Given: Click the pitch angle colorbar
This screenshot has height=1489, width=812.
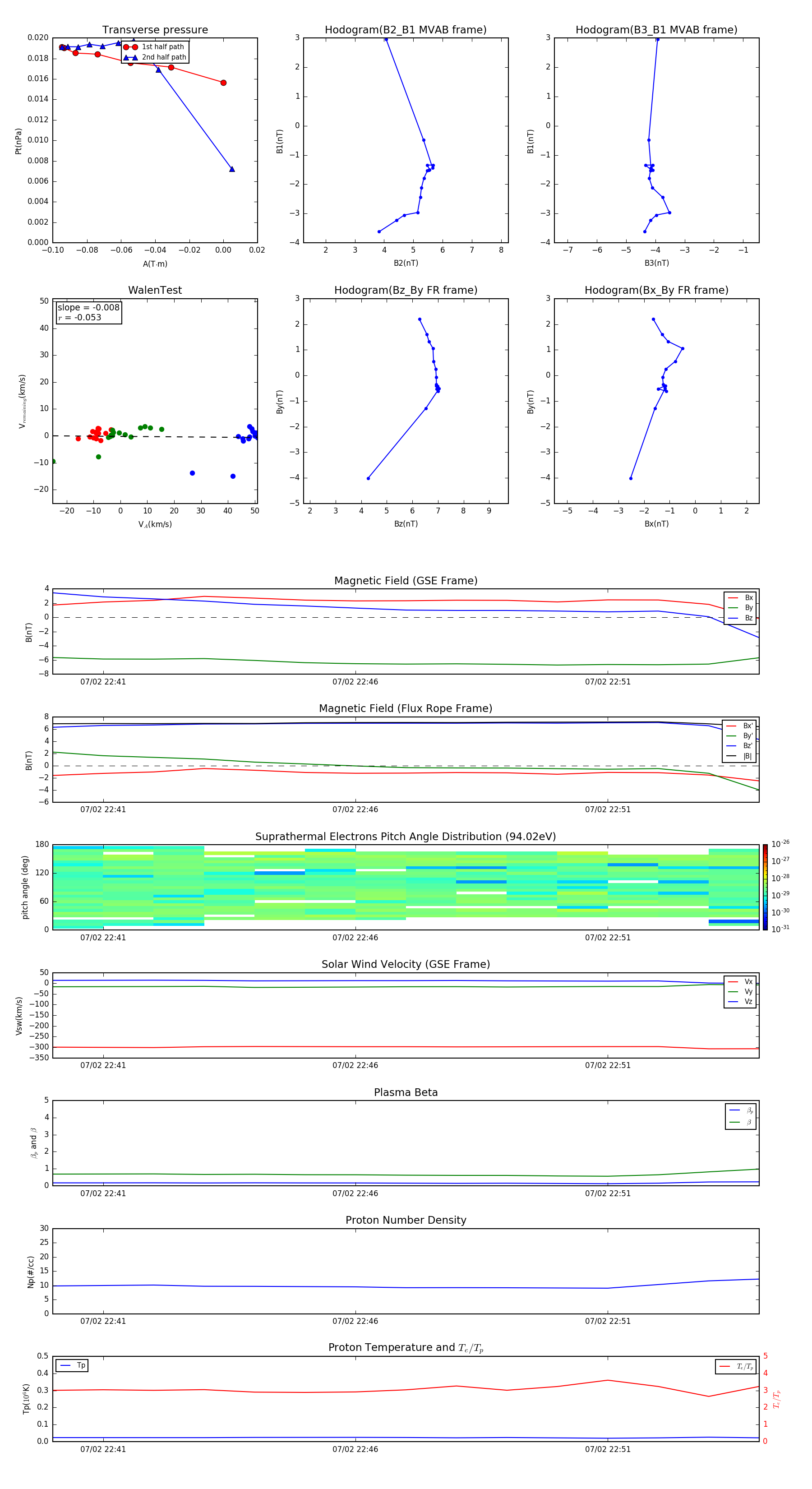Looking at the screenshot, I should [765, 887].
